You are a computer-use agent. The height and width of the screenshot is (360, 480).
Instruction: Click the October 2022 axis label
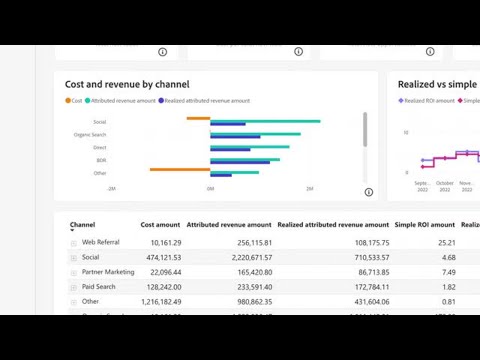pos(445,186)
